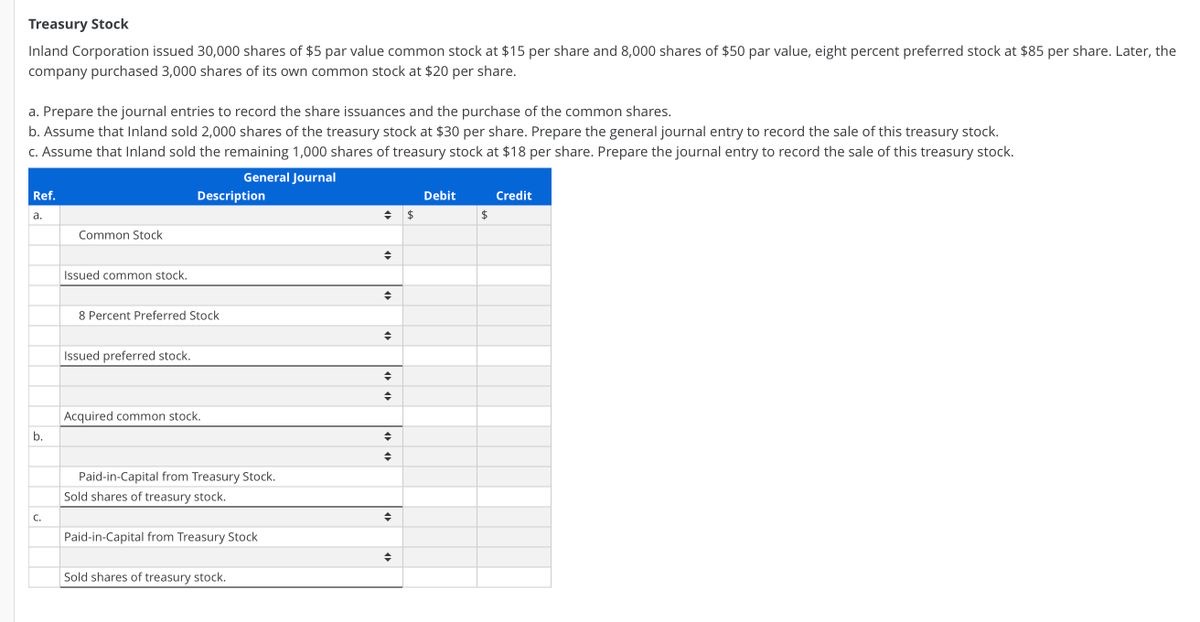
Task: Click the Credit cell for 8 Percent Preferred Stock
Action: (515, 315)
